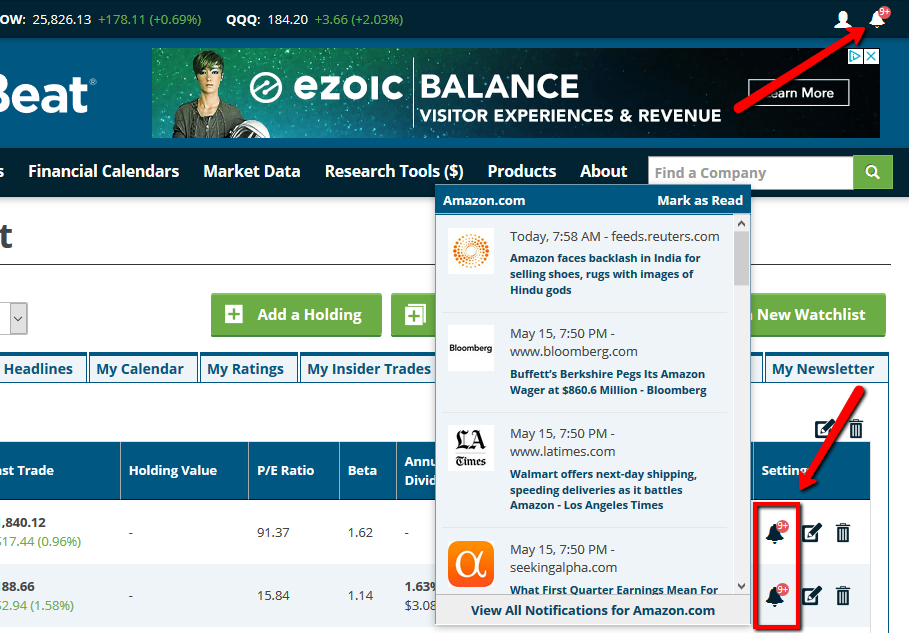
Task: Open Buffett's Berkshire Amazon wager headline
Action: tap(608, 382)
